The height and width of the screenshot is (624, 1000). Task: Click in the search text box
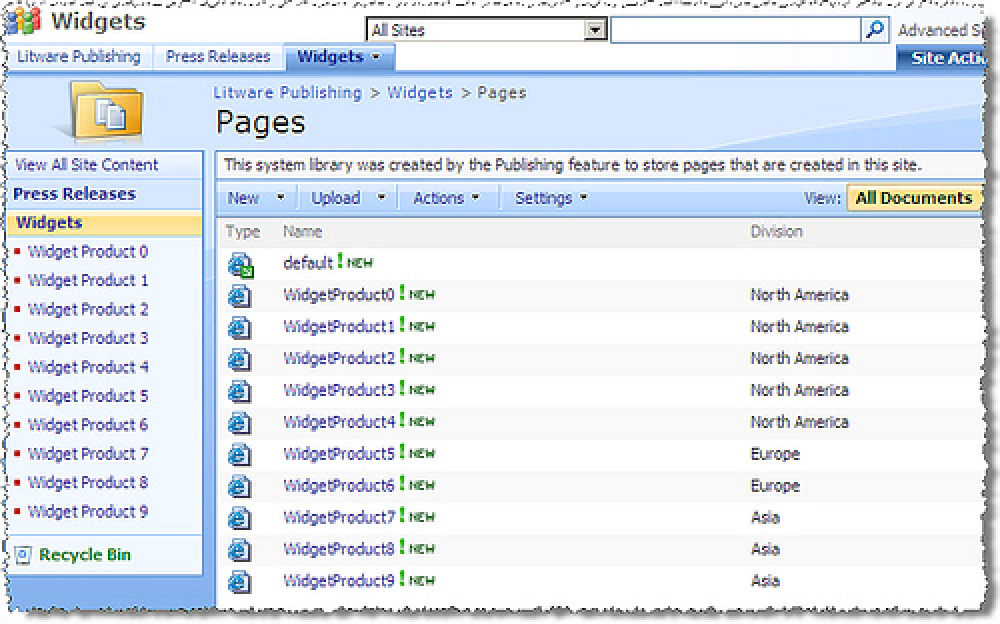[x=735, y=30]
